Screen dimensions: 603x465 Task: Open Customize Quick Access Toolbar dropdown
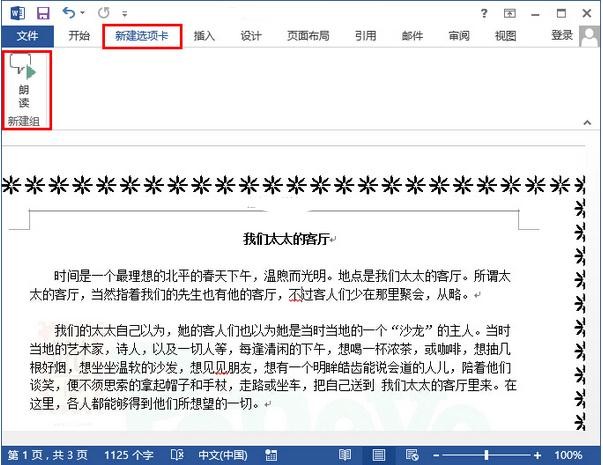125,14
